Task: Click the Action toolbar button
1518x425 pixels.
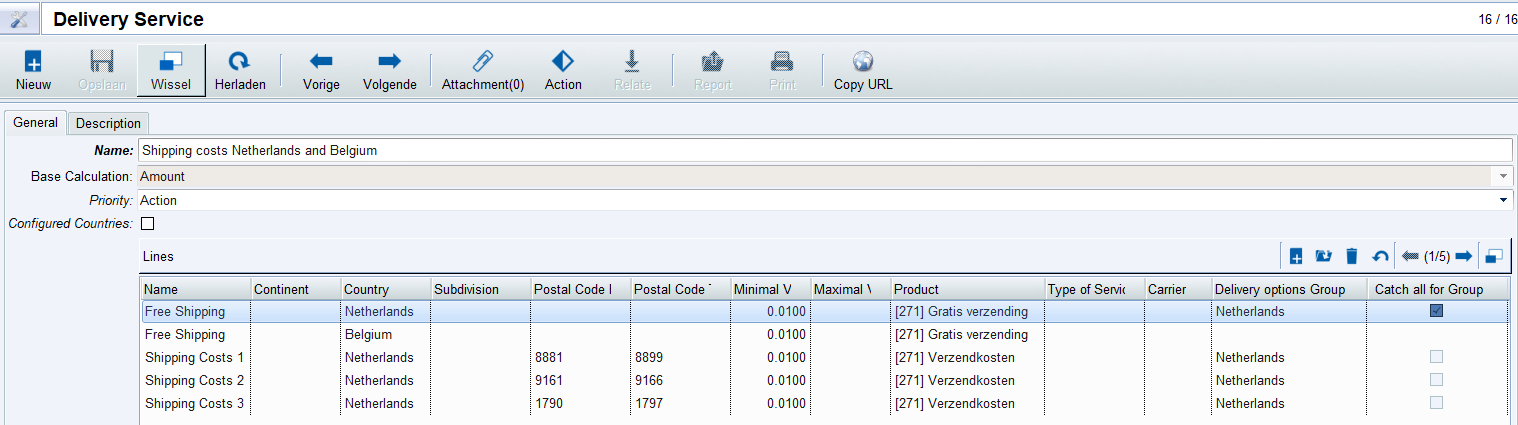Action: pyautogui.click(x=563, y=68)
